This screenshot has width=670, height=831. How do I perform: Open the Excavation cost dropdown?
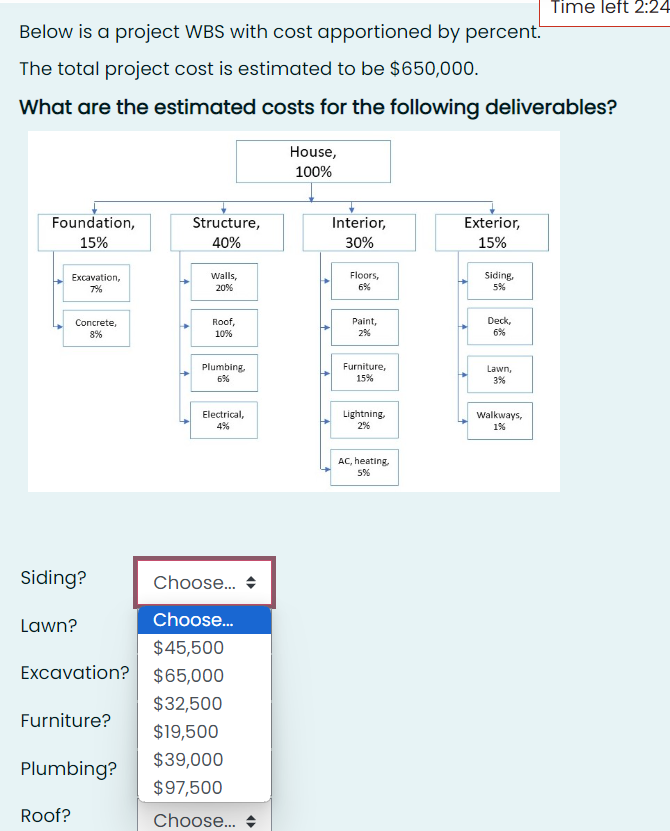(x=203, y=673)
